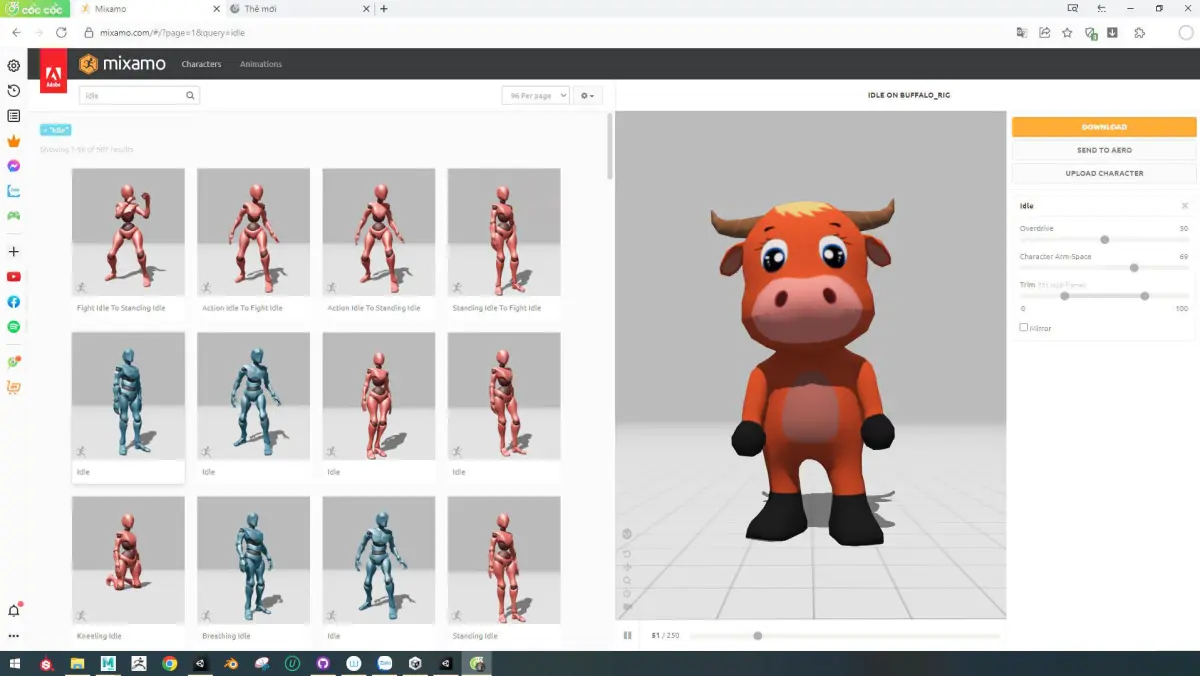1200x676 pixels.
Task: Open the Windows Start menu
Action: [x=15, y=663]
